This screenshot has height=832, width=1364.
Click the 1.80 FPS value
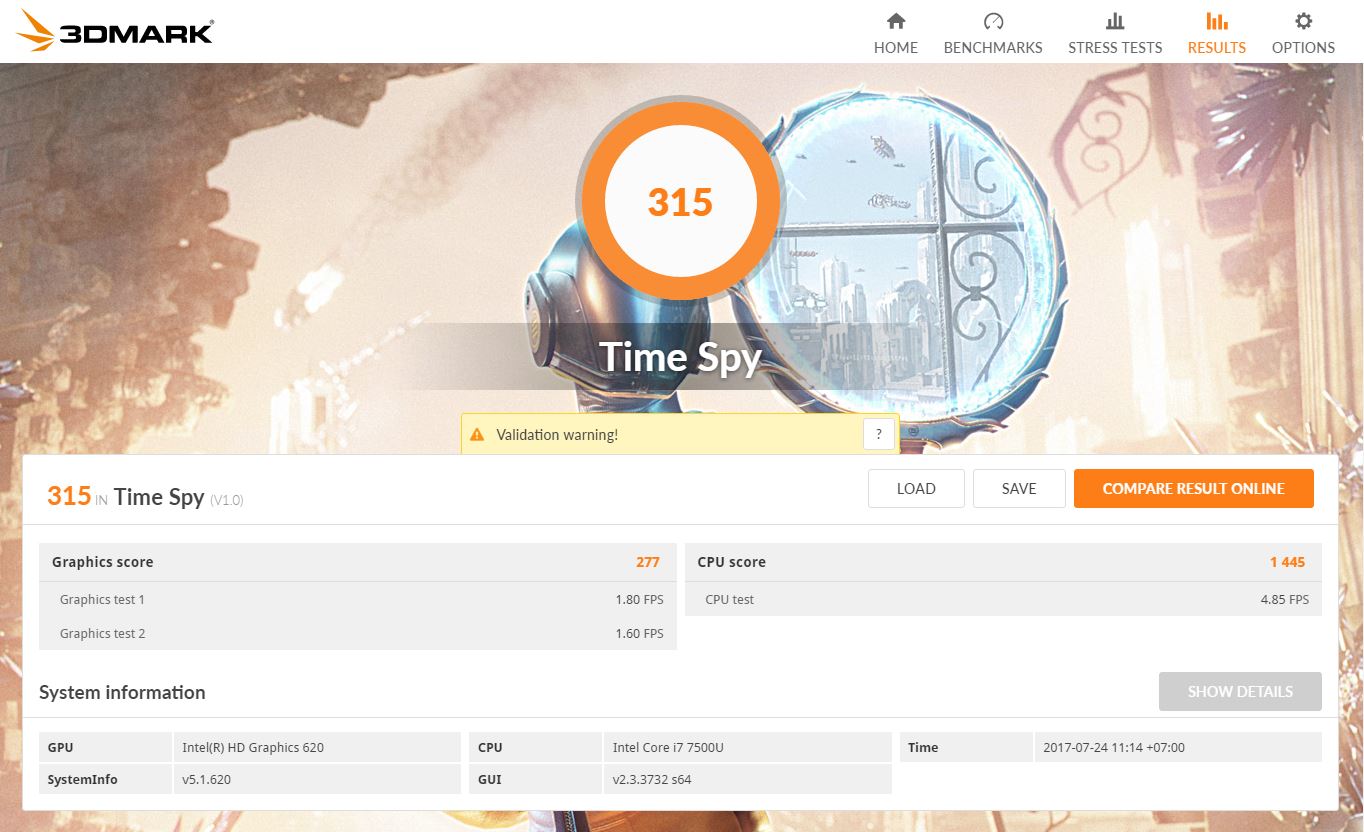coord(640,600)
